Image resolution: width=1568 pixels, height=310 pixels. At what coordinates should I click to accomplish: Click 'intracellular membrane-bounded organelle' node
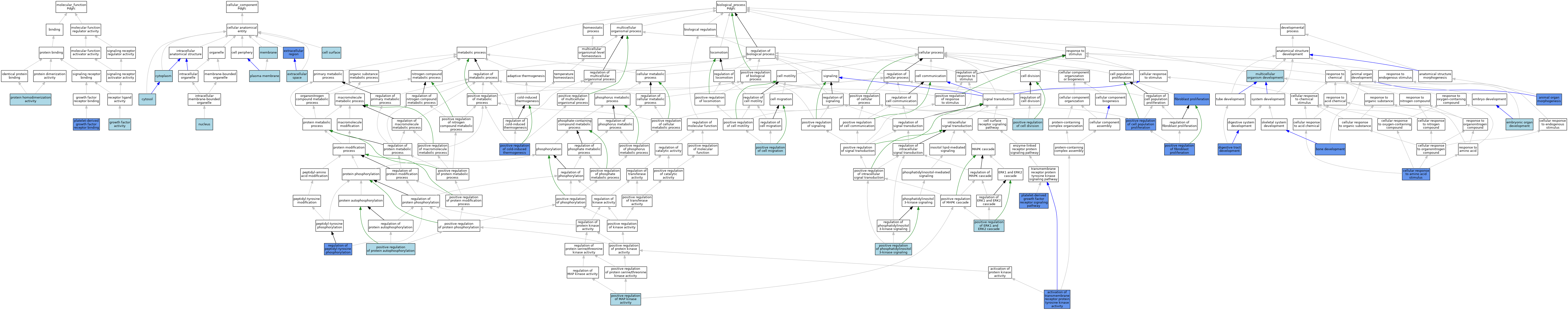pyautogui.click(x=205, y=99)
